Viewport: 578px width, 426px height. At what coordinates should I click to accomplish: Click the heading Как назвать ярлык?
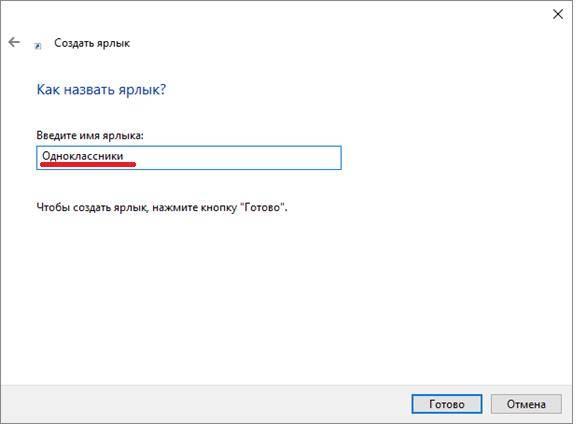(x=101, y=90)
